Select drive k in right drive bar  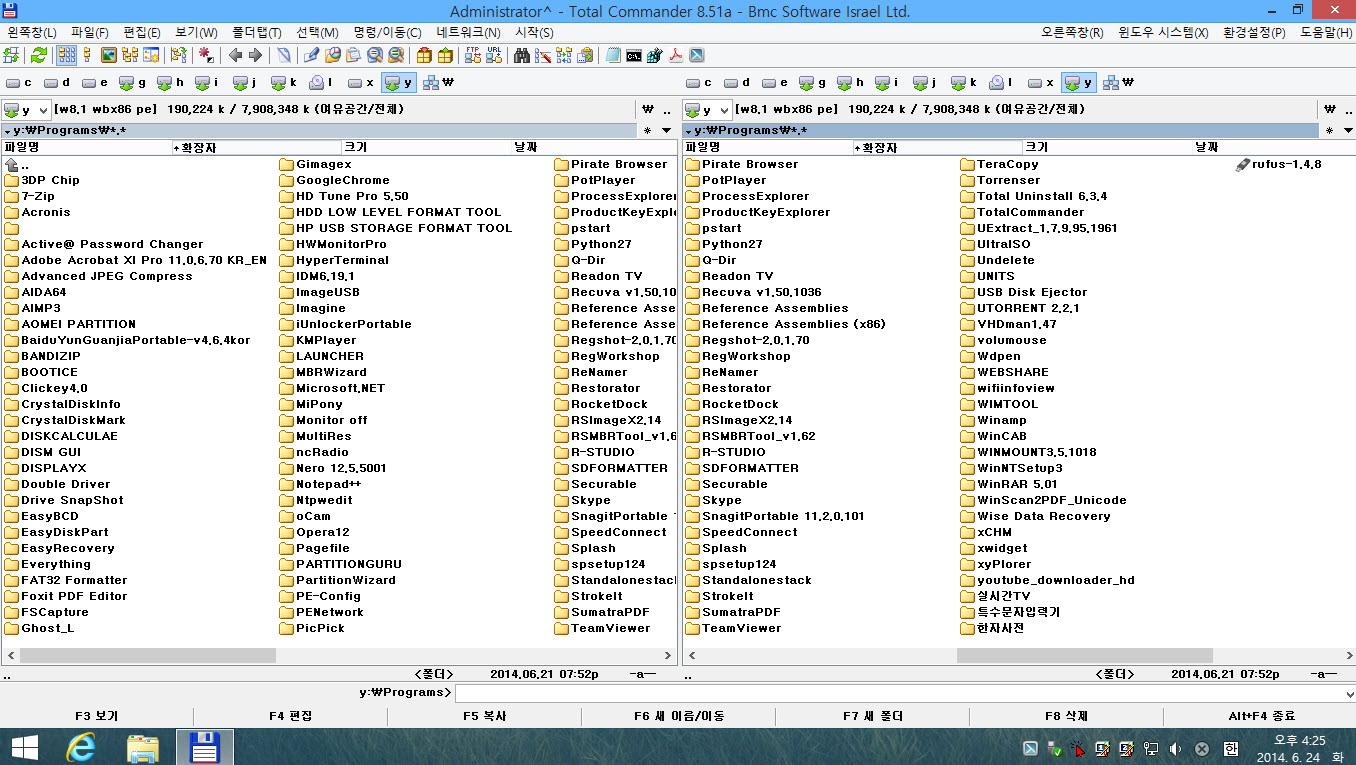[964, 83]
